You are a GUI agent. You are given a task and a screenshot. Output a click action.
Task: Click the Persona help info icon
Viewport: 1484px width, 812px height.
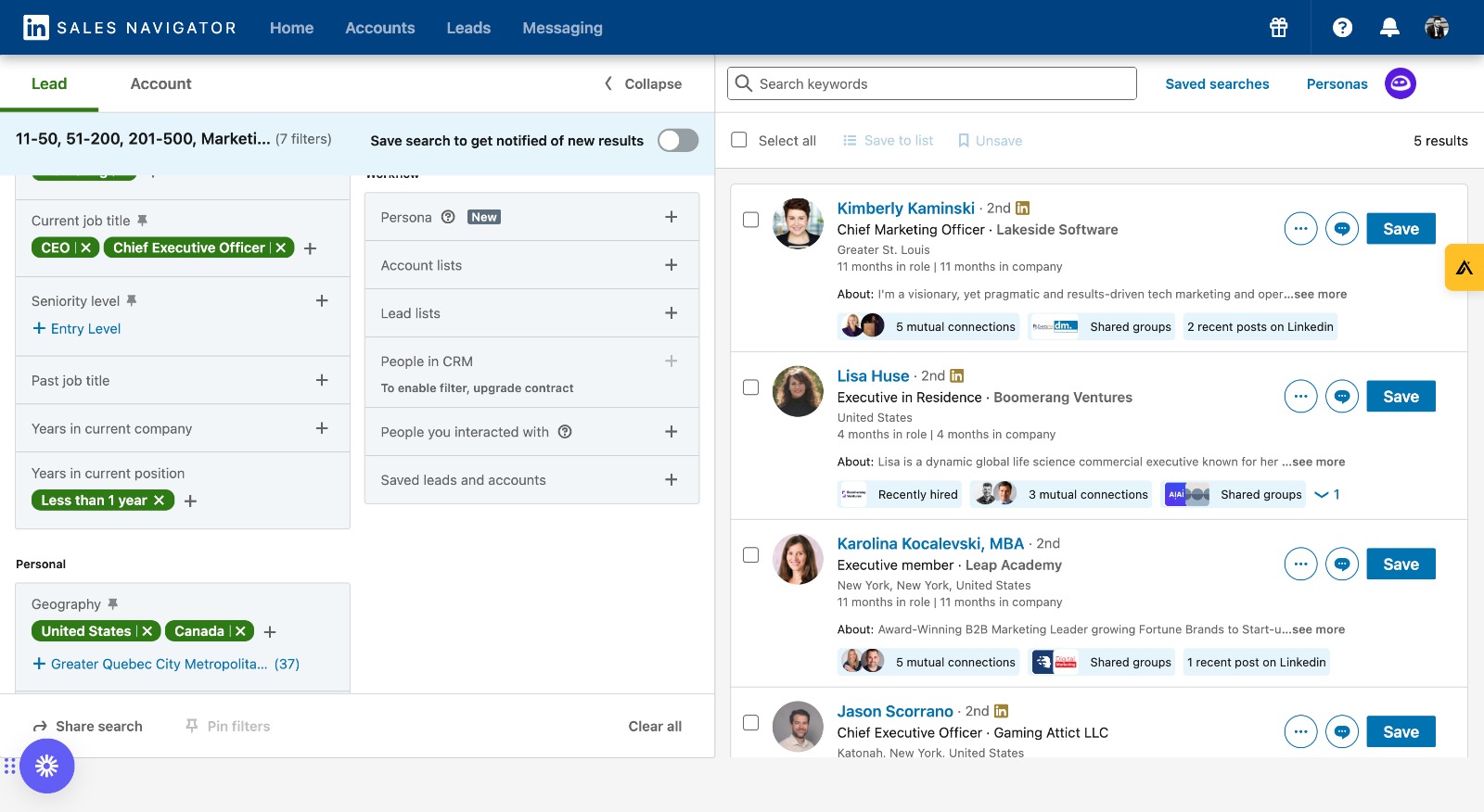tap(448, 217)
